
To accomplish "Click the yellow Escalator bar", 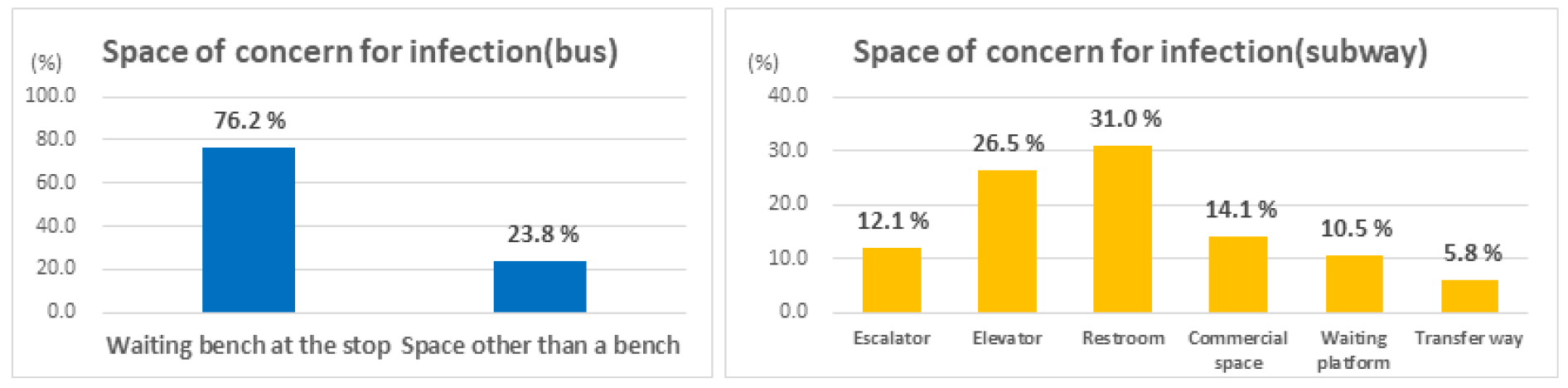I will [x=892, y=280].
